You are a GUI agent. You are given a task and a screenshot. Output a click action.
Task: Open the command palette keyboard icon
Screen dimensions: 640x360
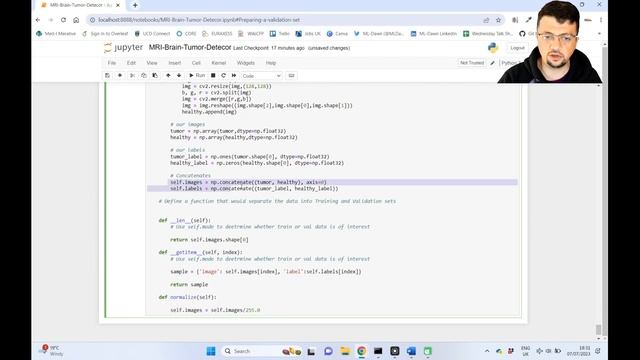(291, 76)
